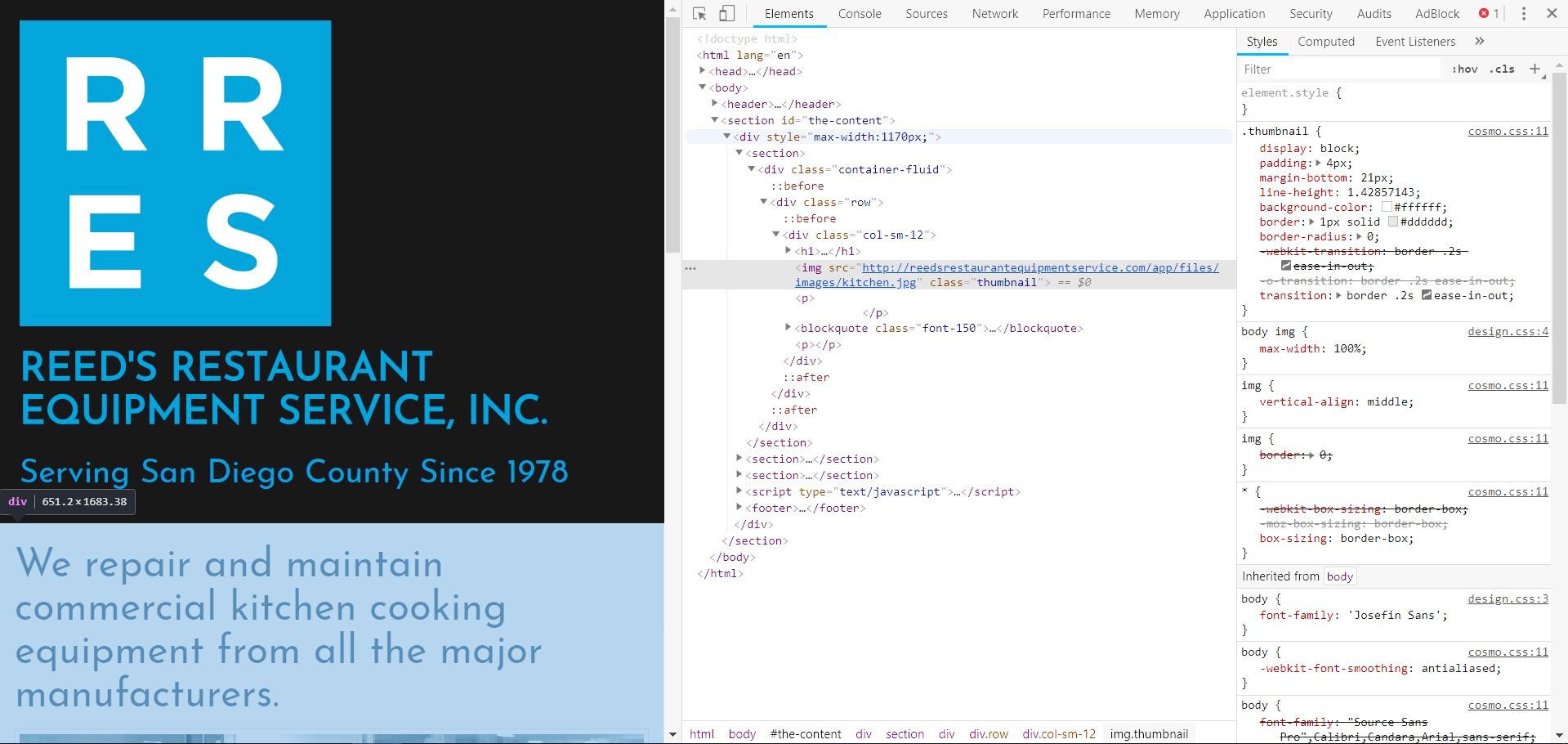This screenshot has height=744, width=1568.
Task: Open design.css:3 source link
Action: (1508, 598)
